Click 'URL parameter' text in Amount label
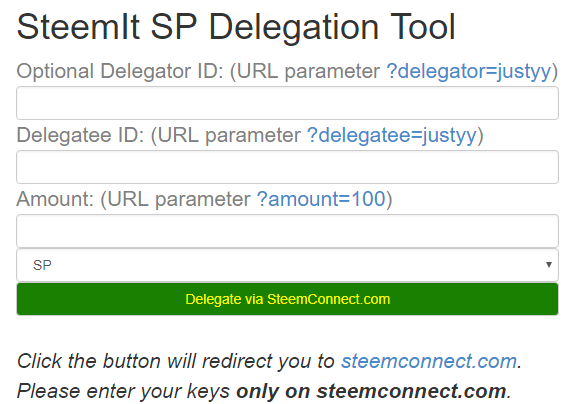Screen dimensions: 570x404 coord(179,199)
